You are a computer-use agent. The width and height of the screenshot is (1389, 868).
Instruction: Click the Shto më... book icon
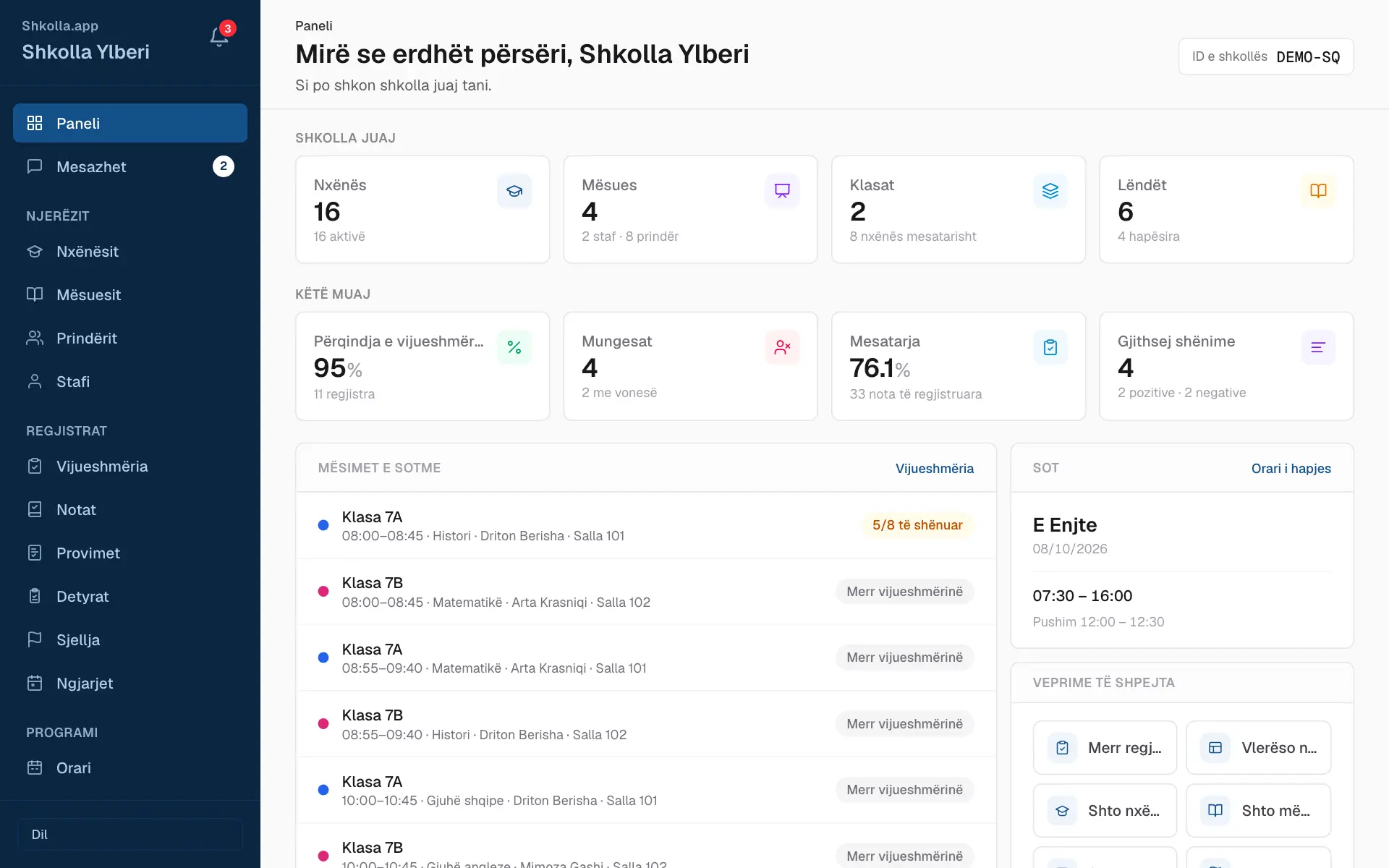tap(1215, 811)
